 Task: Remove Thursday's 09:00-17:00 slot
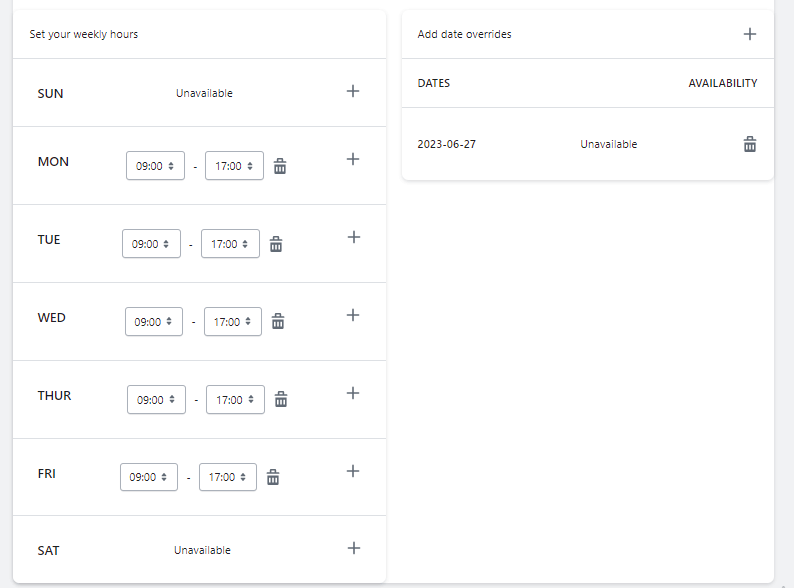(281, 400)
